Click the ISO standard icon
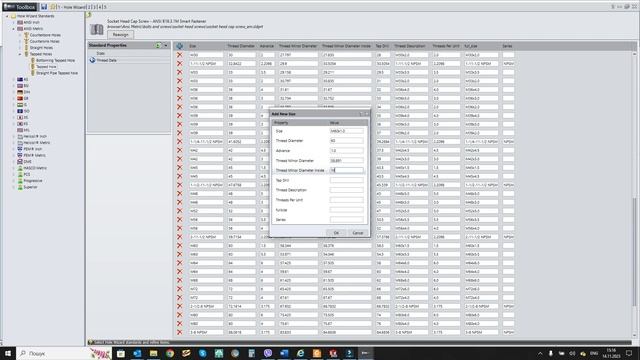The height and width of the screenshot is (360, 640). click(20, 111)
